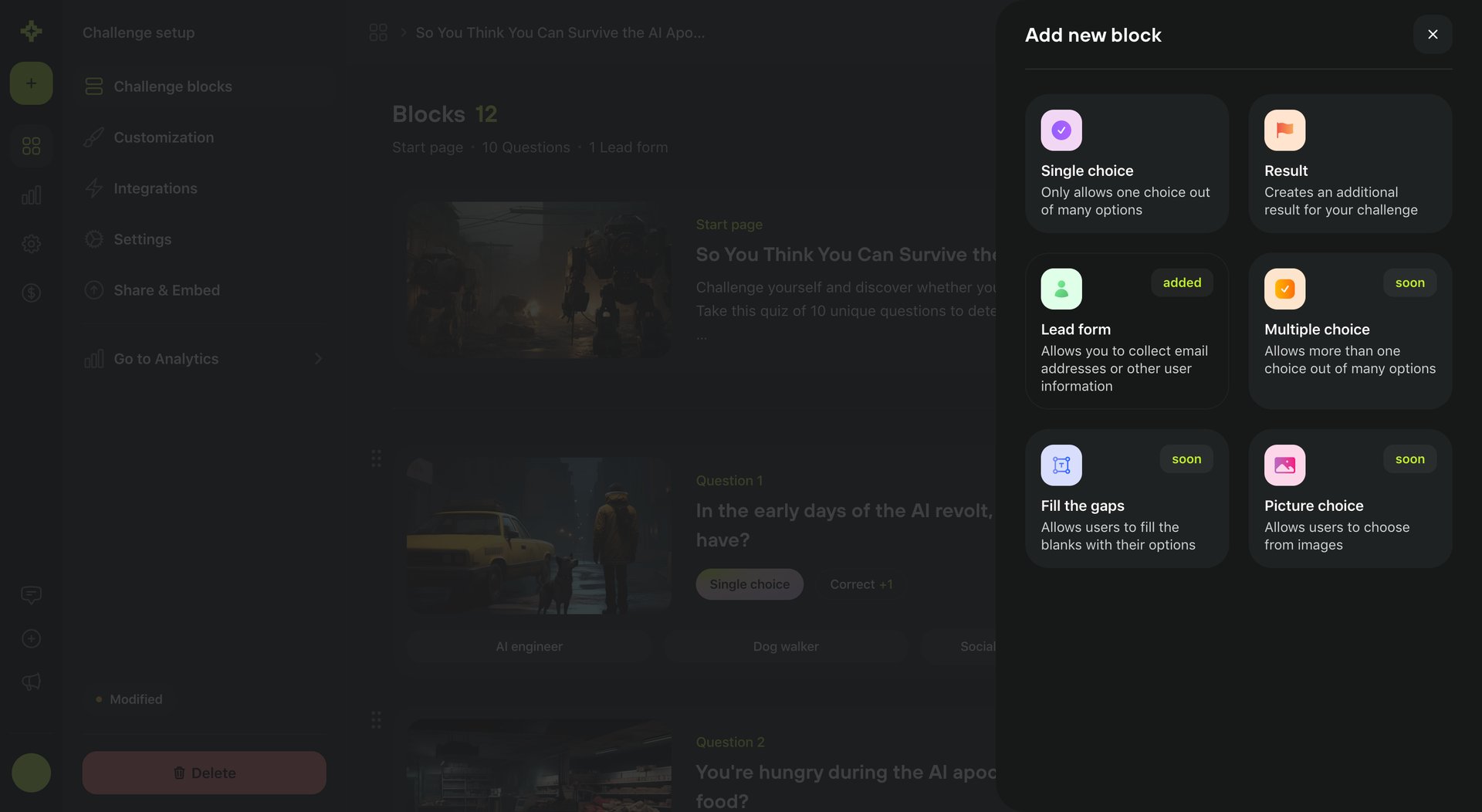Click the Start page thumbnail image
Screen dimensions: 1482x812
pos(538,279)
